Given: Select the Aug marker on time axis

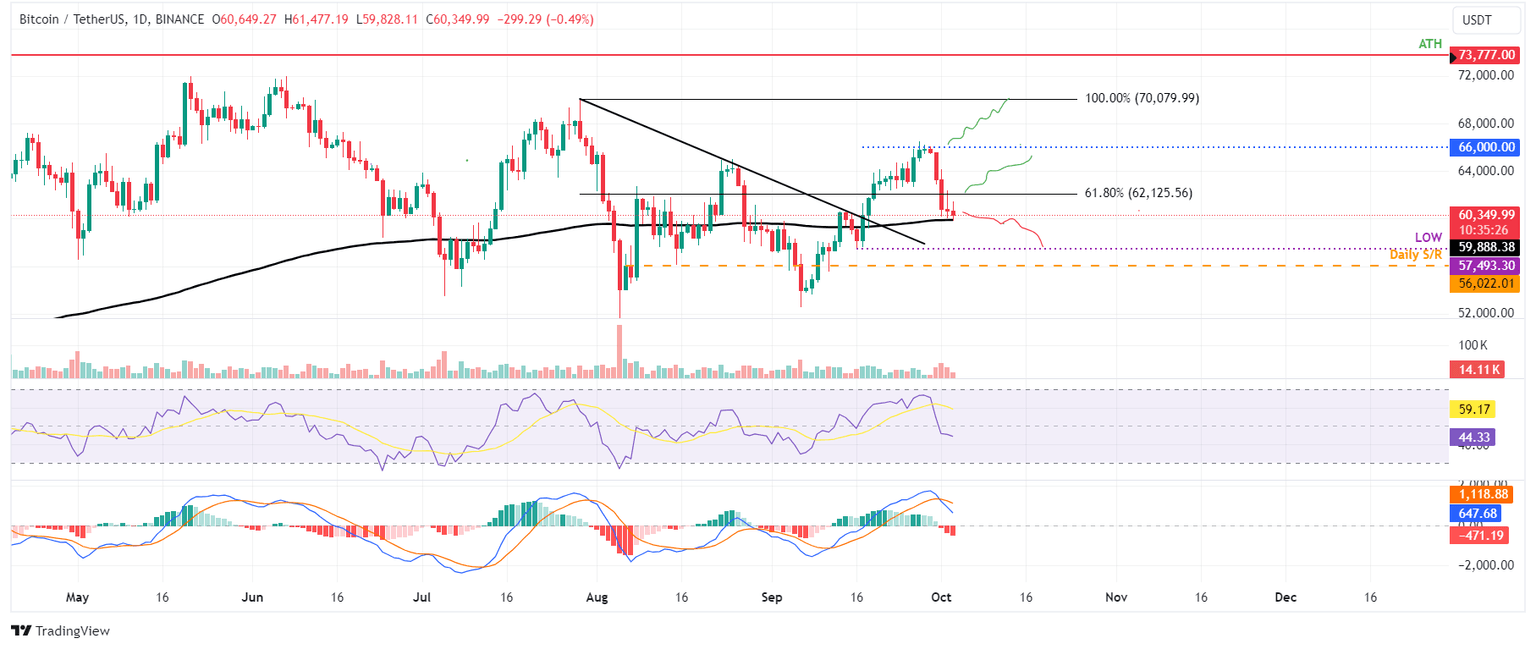Looking at the screenshot, I should (x=596, y=597).
